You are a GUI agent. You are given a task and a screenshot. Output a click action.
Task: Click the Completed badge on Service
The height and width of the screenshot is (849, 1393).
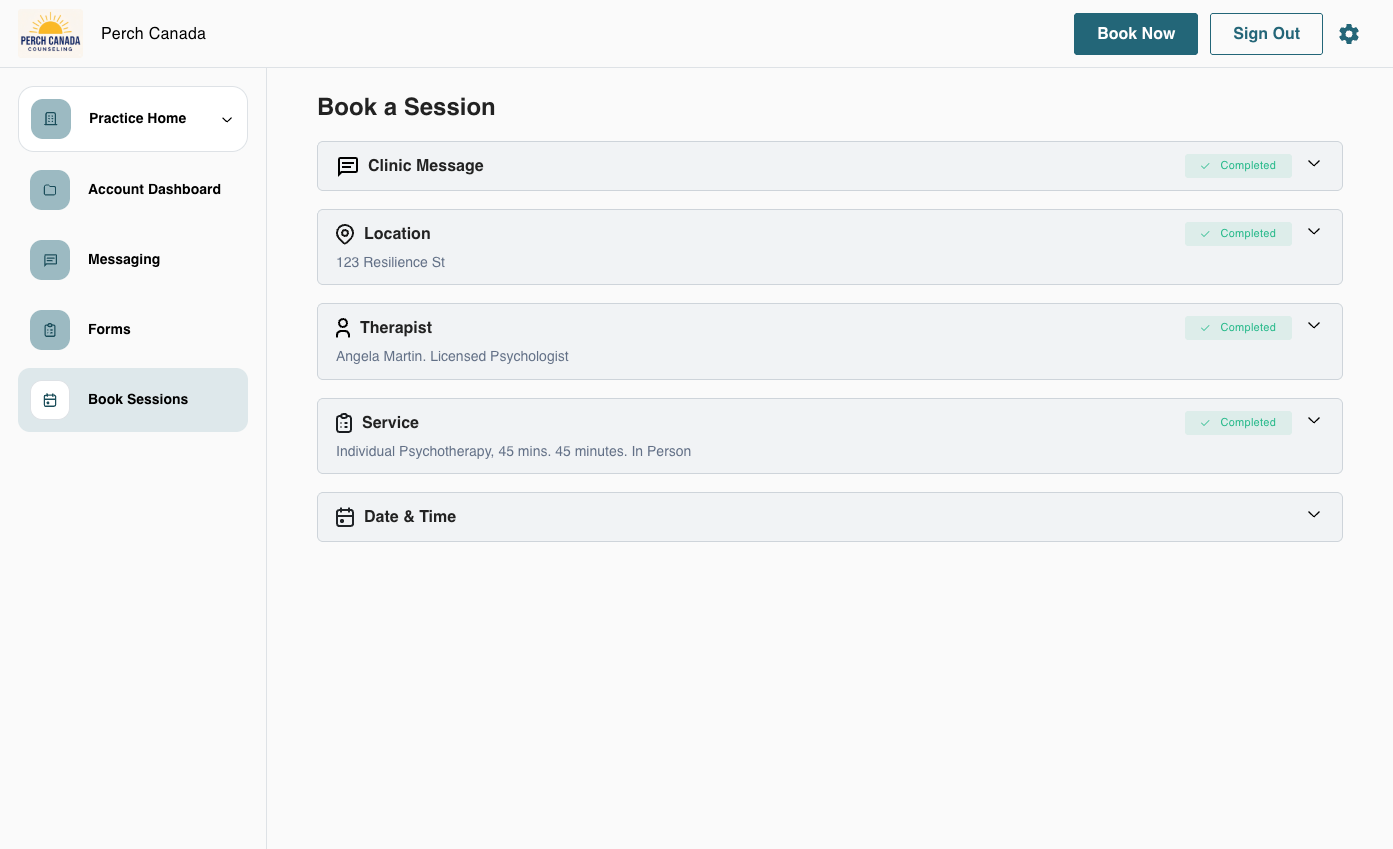1238,423
